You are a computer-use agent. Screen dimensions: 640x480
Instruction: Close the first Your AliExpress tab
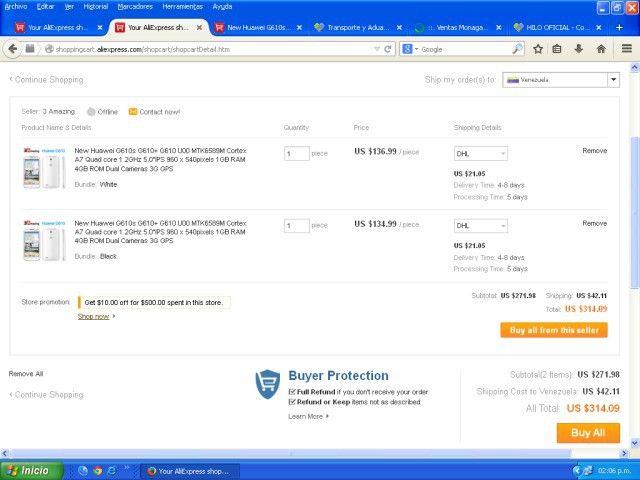pyautogui.click(x=100, y=28)
